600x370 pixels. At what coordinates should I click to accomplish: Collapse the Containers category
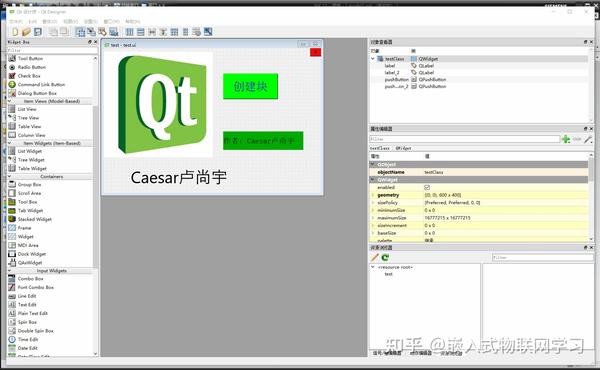10,176
